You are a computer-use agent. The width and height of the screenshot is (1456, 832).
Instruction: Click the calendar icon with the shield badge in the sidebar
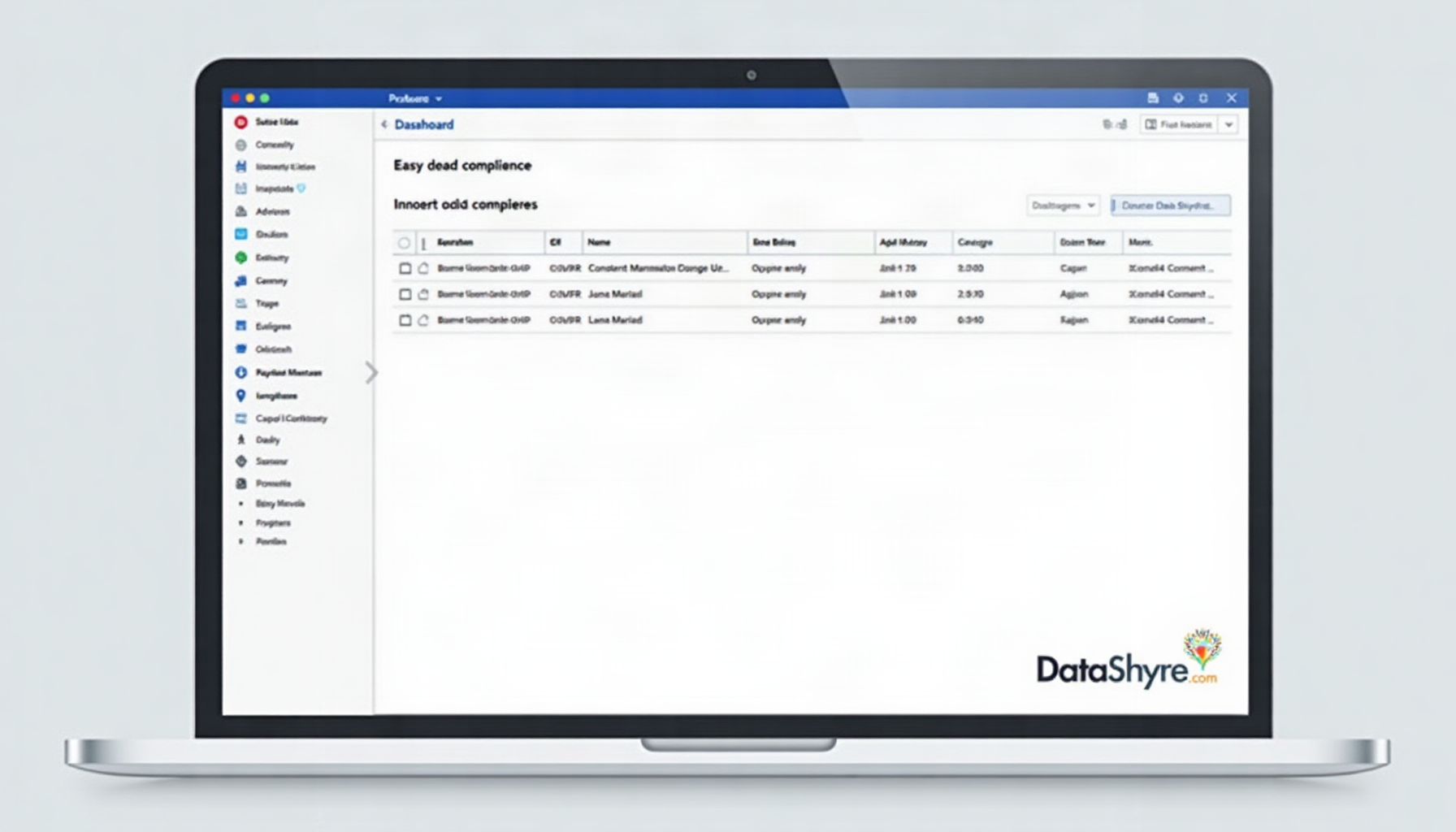(240, 188)
